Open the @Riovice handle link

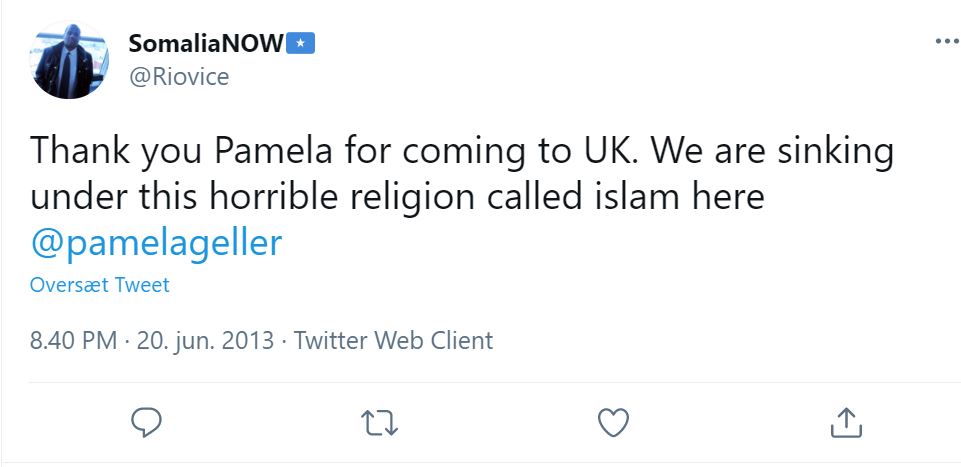[x=179, y=76]
